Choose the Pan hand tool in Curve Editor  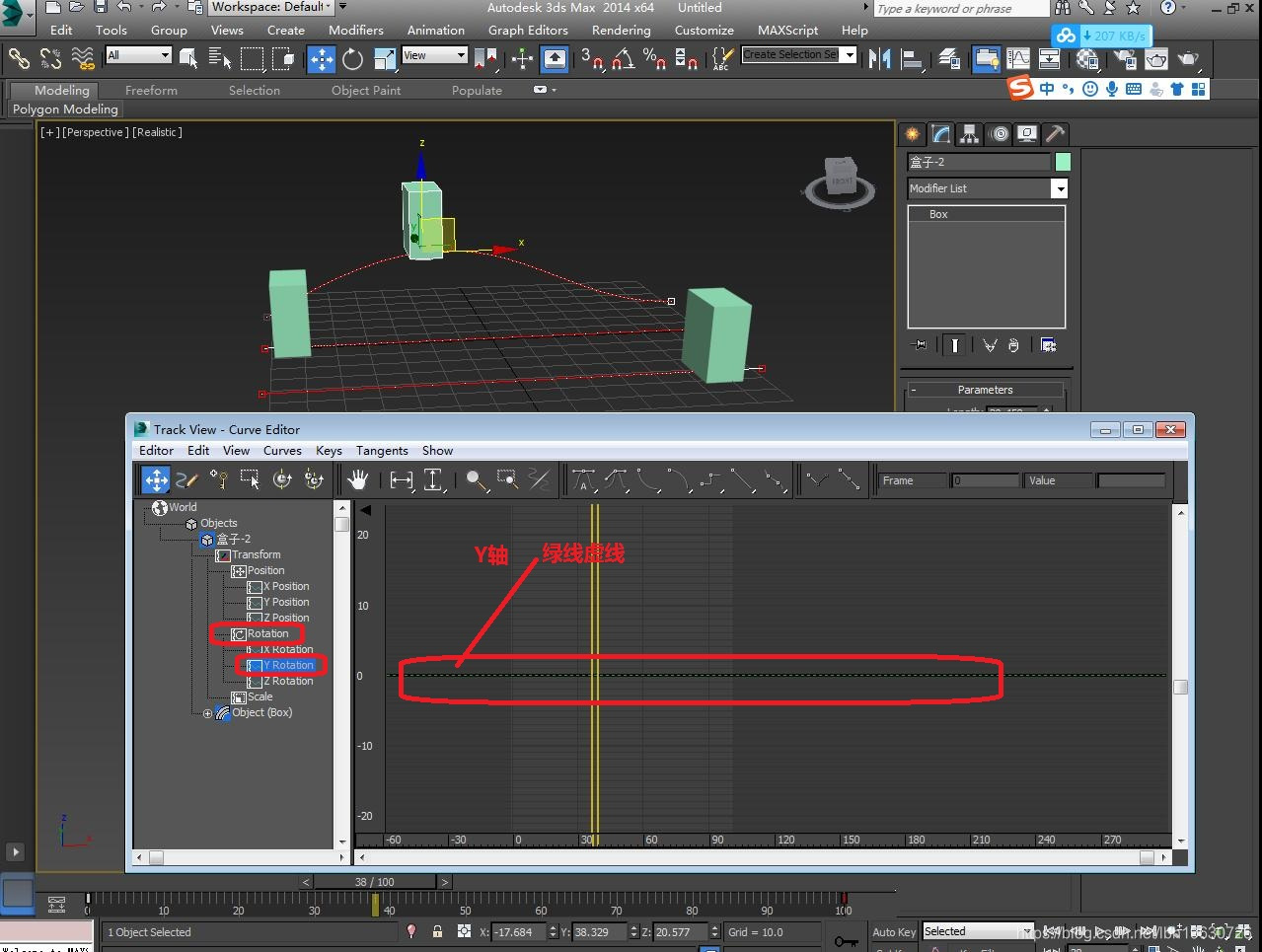[357, 480]
